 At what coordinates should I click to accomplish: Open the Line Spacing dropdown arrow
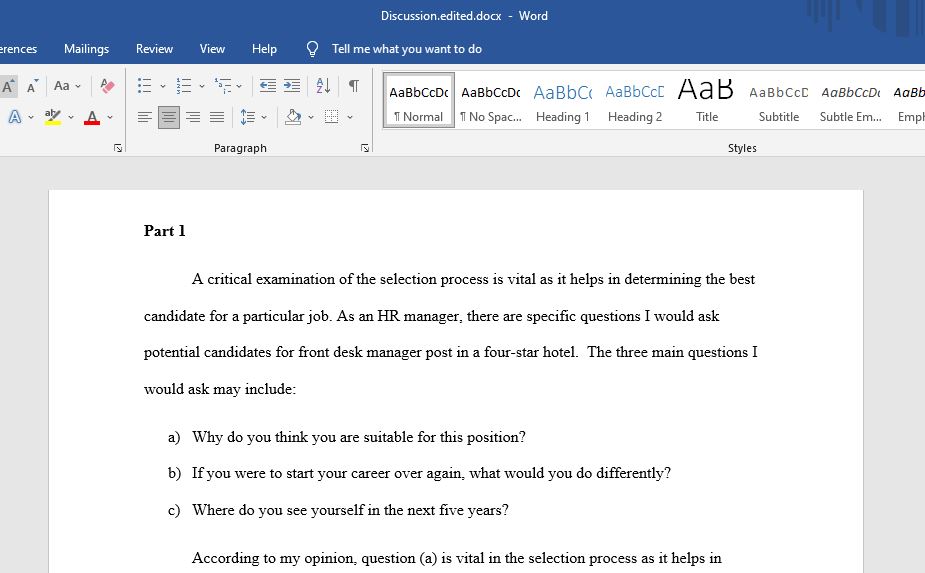click(264, 117)
